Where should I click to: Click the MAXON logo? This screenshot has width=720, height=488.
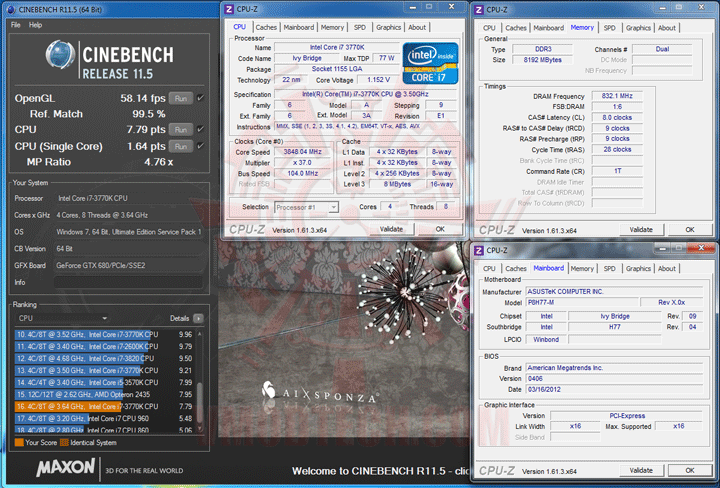tap(66, 468)
